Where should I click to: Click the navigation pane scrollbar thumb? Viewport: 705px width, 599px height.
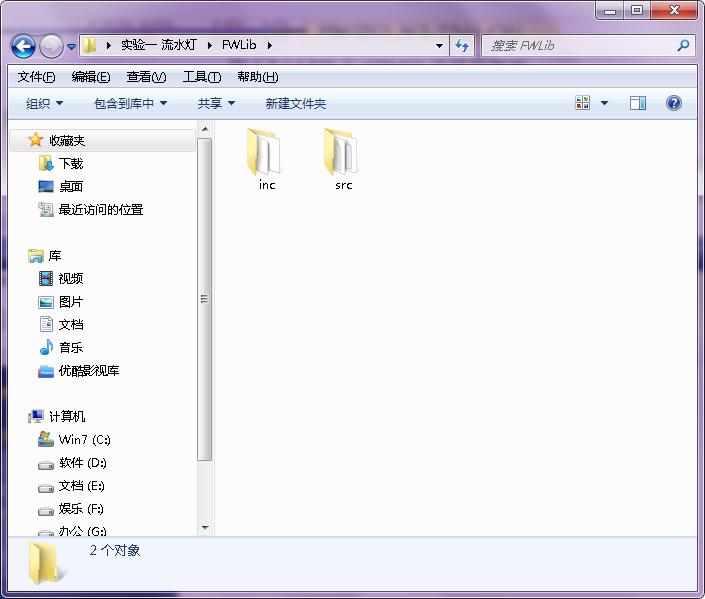(x=205, y=300)
